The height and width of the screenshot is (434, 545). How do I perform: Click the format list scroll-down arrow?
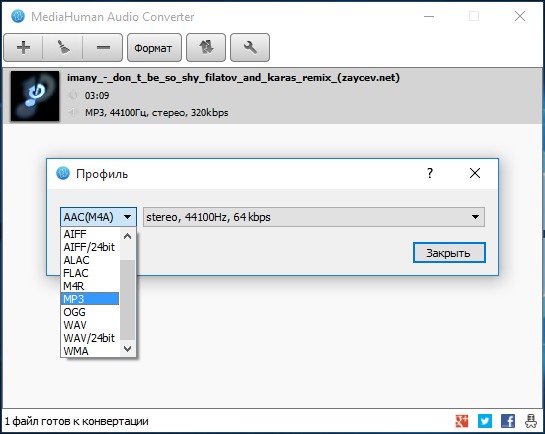tap(128, 349)
